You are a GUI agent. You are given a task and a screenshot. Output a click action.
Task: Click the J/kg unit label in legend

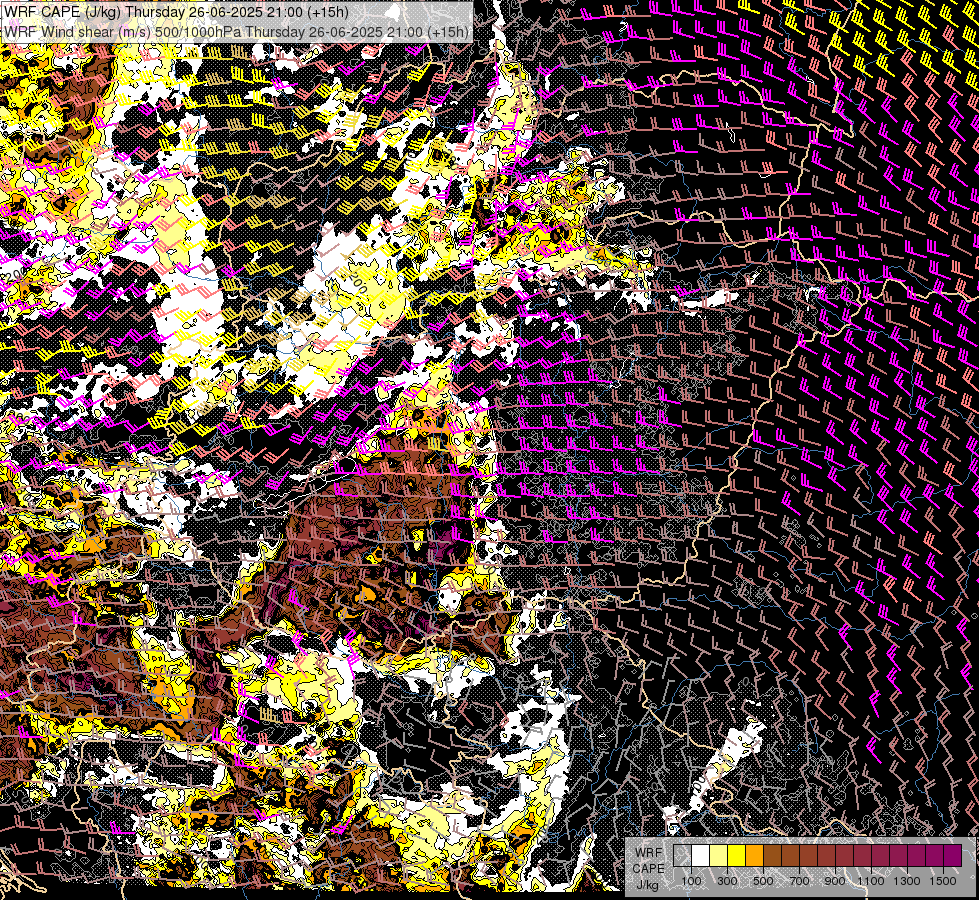[648, 885]
